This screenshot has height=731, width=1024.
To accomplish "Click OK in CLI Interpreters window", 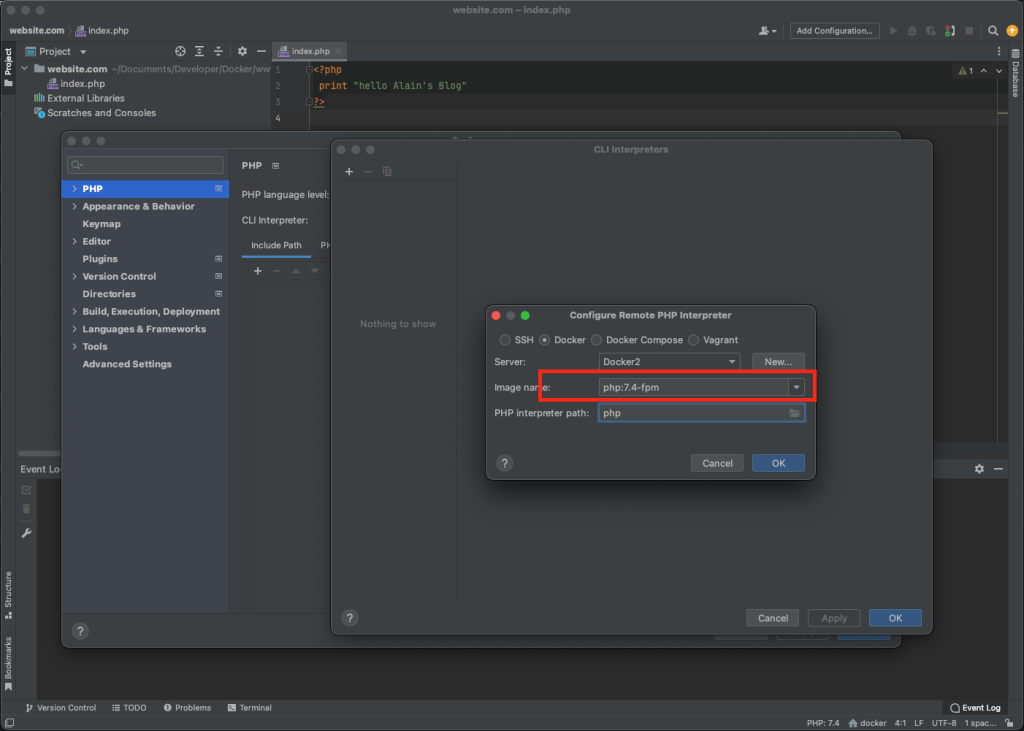I will pyautogui.click(x=895, y=618).
